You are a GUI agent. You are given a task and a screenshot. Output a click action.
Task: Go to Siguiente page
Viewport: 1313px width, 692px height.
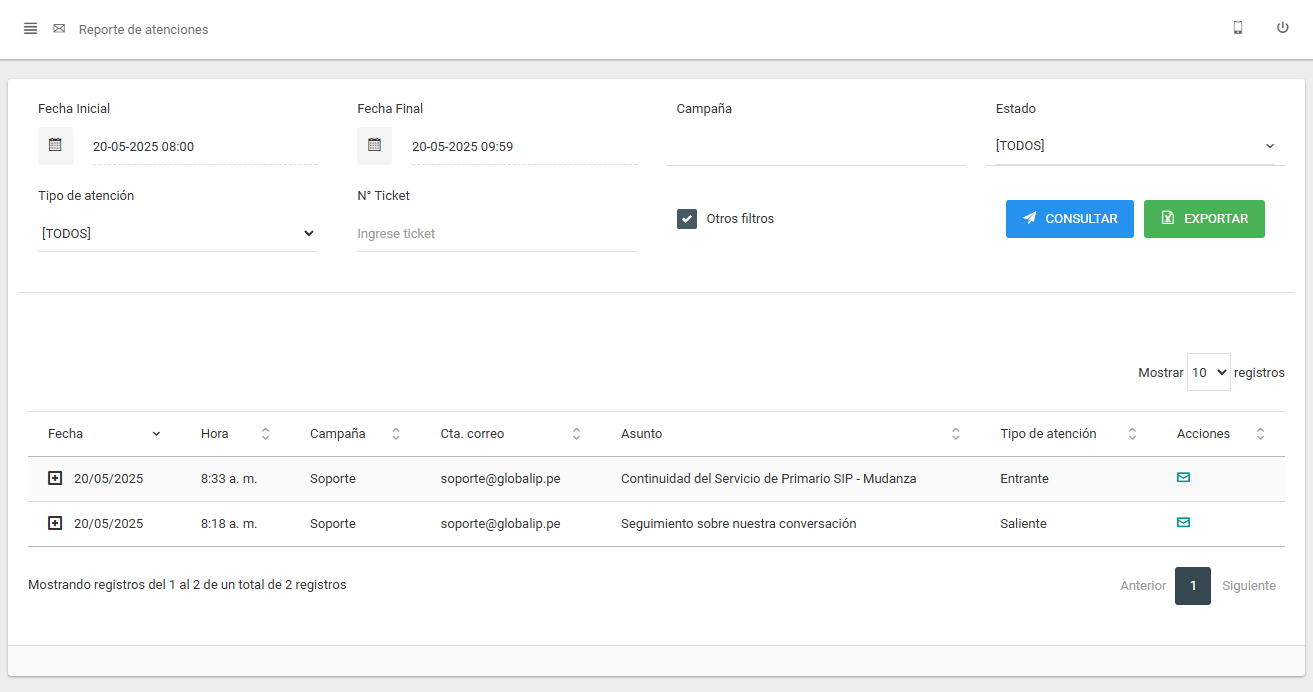click(x=1248, y=586)
